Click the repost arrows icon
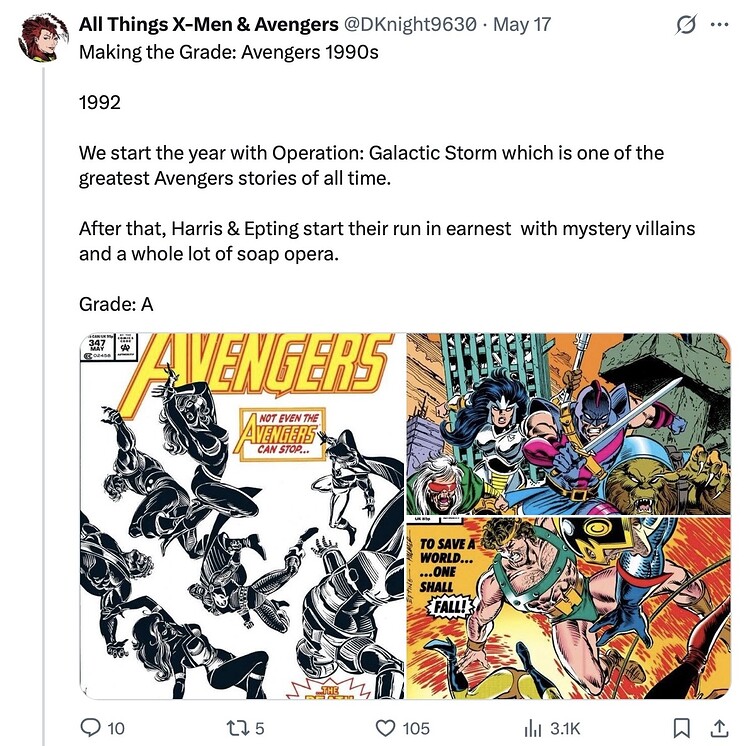The width and height of the screenshot is (750, 746). [x=237, y=728]
